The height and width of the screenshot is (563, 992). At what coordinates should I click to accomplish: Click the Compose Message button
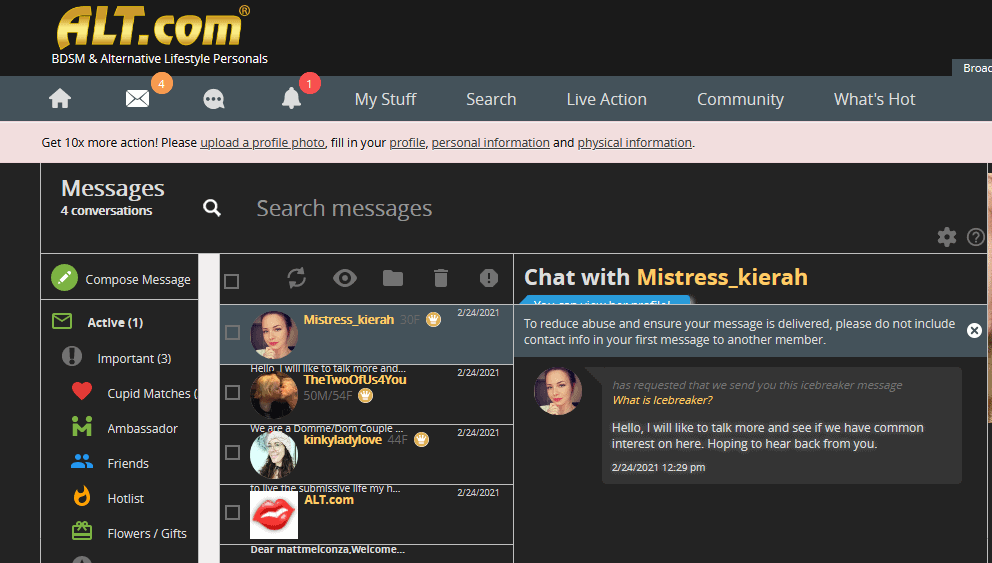click(121, 278)
